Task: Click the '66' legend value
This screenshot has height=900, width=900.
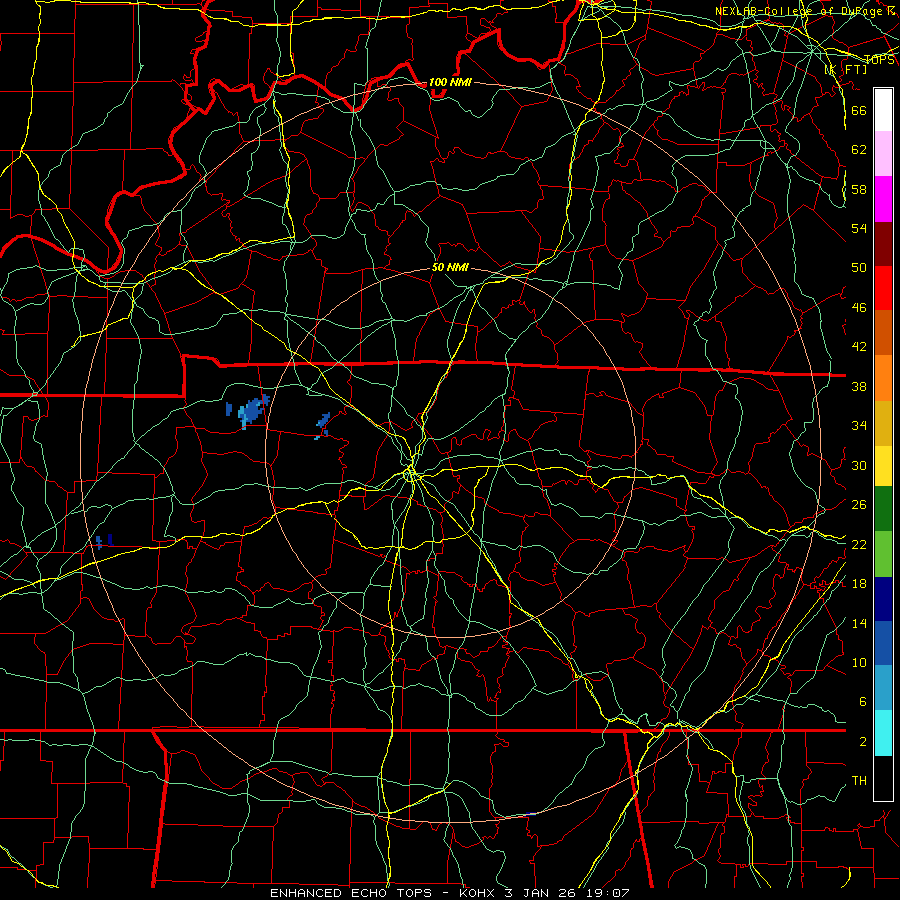Action: click(x=859, y=110)
